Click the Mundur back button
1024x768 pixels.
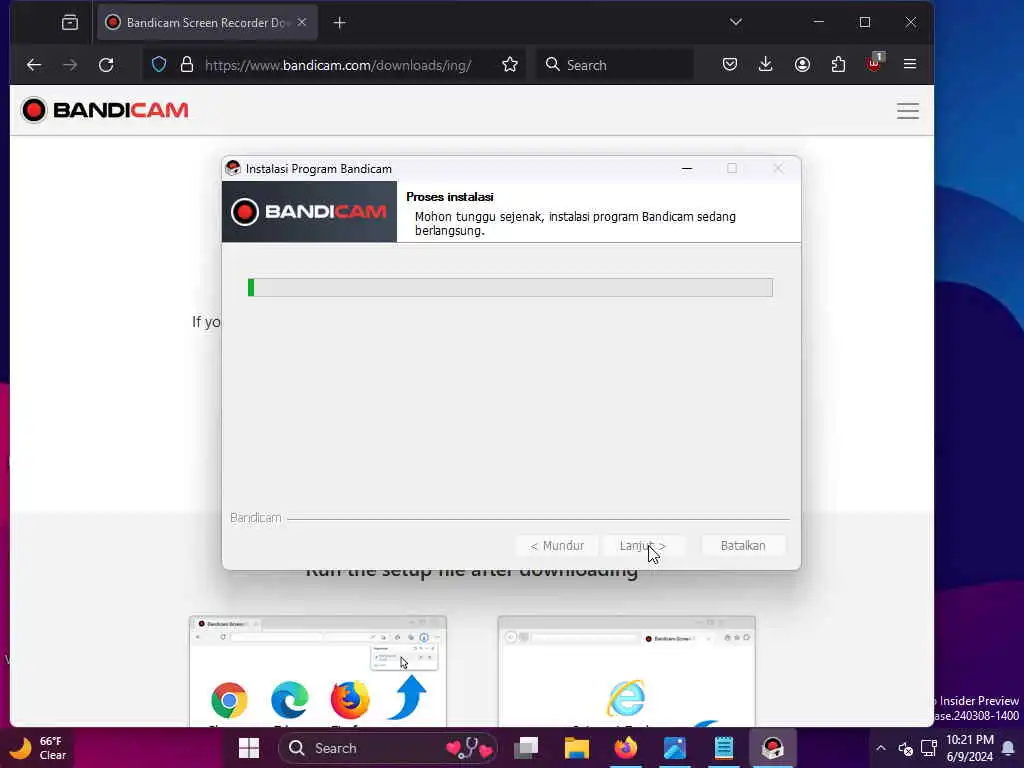(x=557, y=545)
